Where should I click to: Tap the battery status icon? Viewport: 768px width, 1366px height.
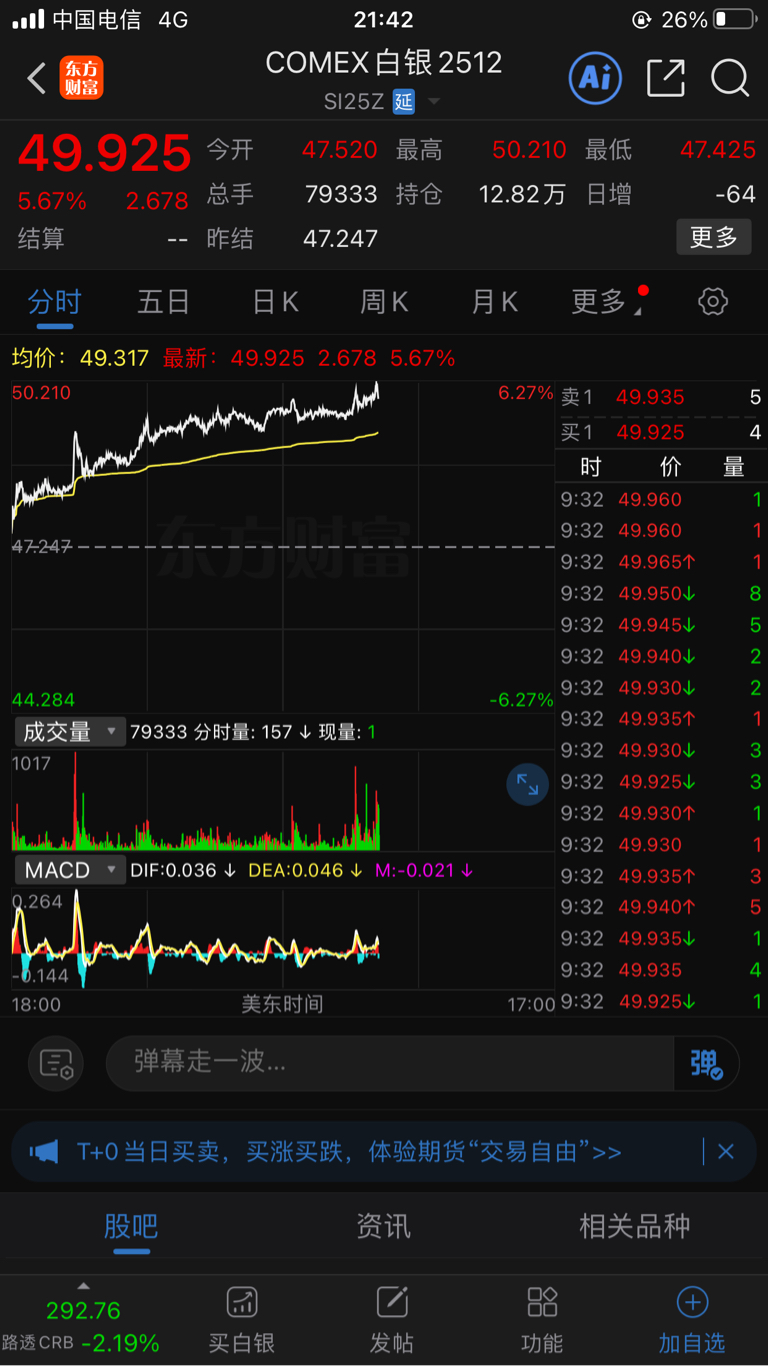735,19
